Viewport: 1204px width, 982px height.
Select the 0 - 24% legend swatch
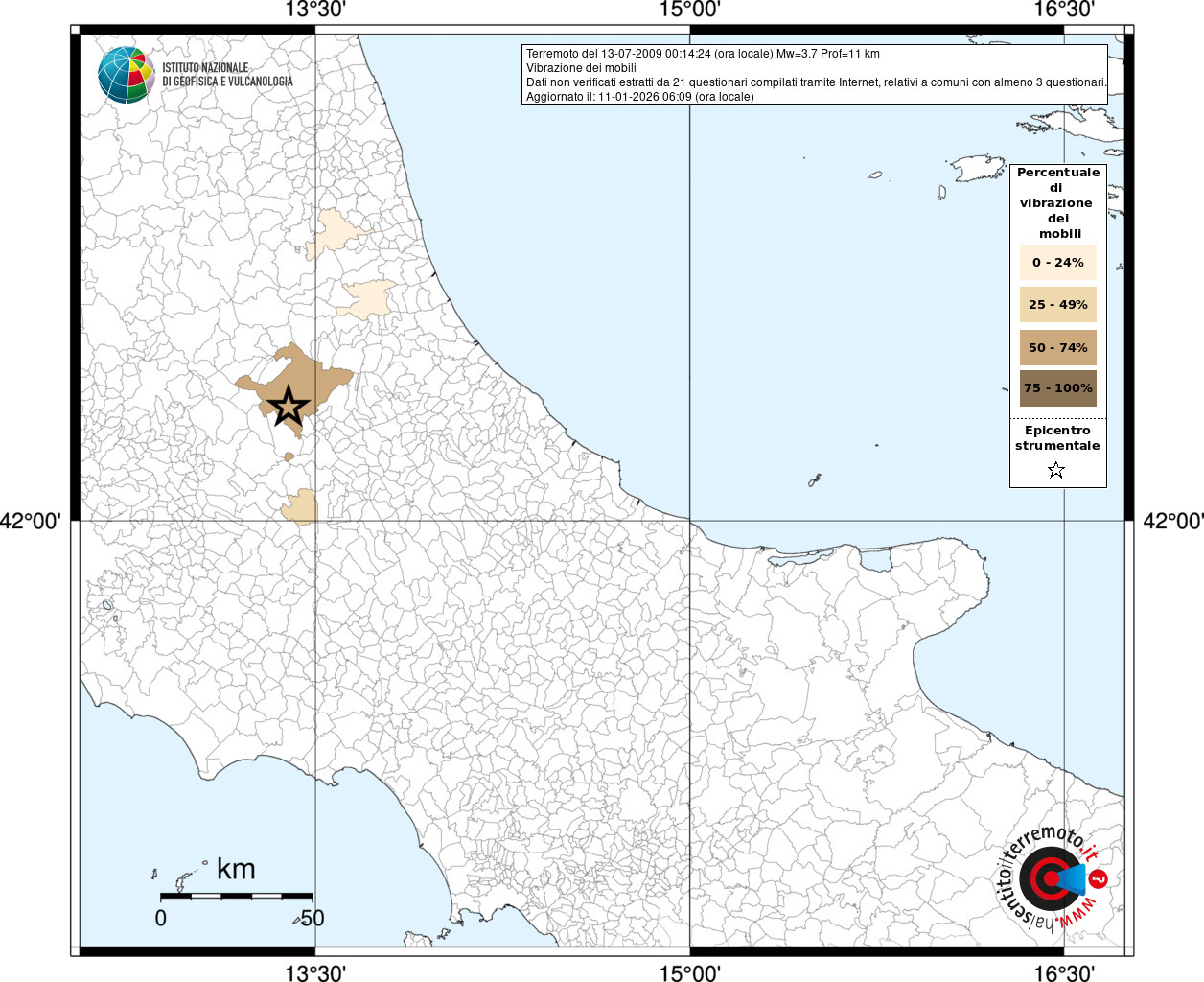click(x=1057, y=262)
